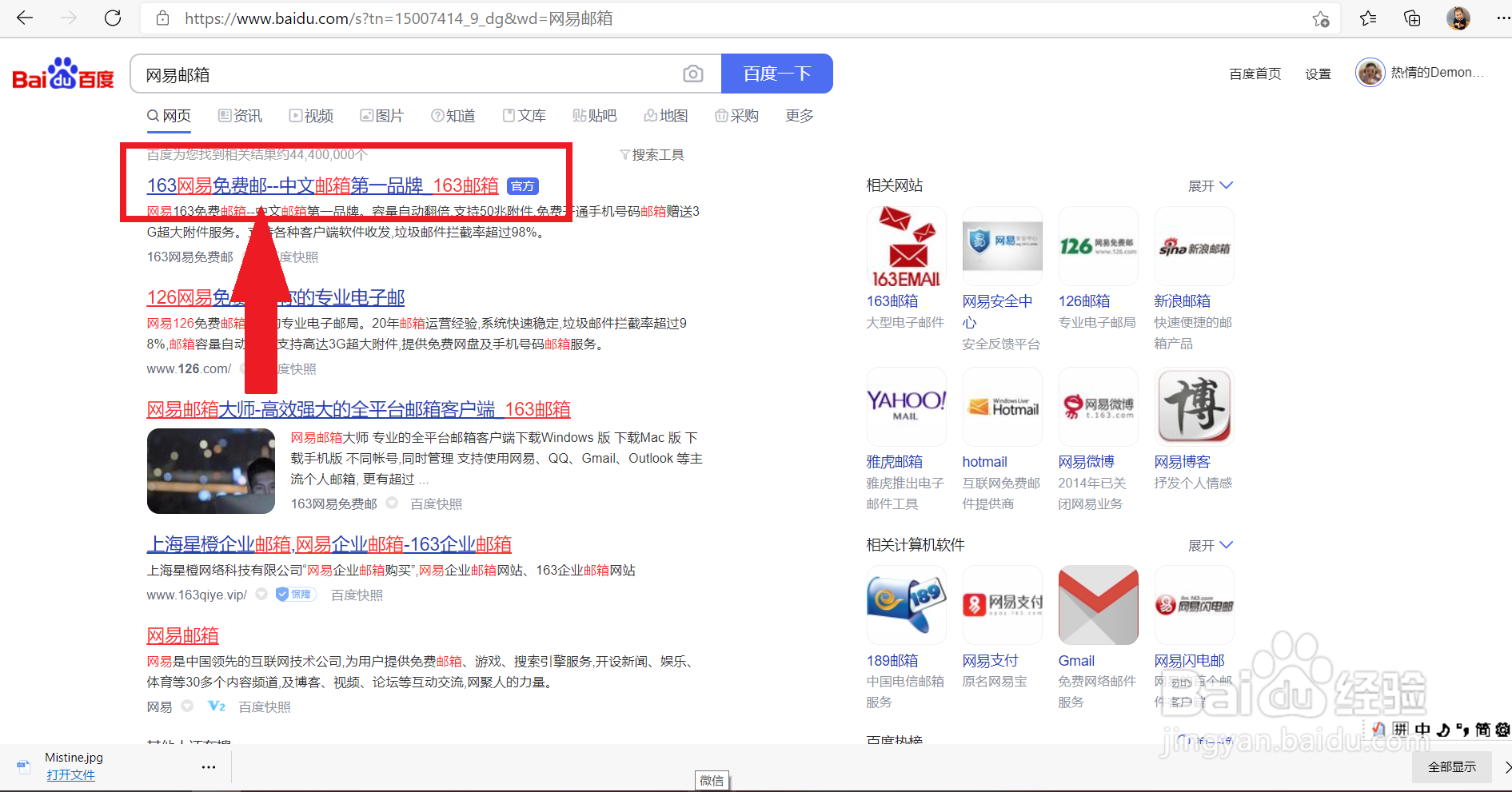Click the hotmail text link
The width and height of the screenshot is (1512, 792).
point(984,462)
